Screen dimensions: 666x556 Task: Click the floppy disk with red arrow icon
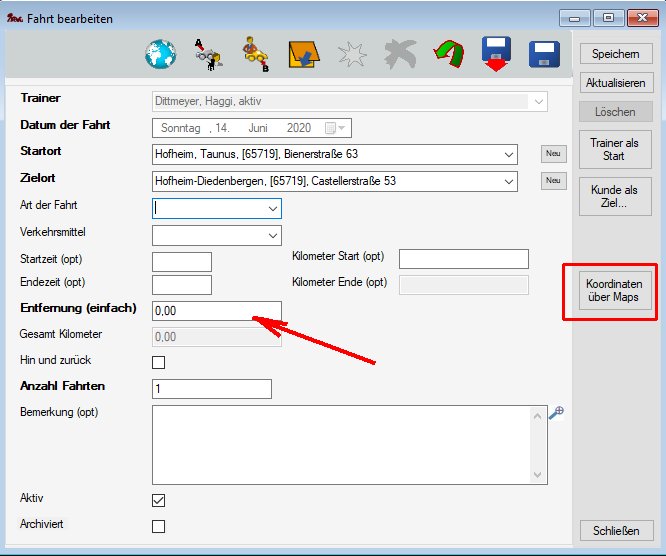coord(496,54)
